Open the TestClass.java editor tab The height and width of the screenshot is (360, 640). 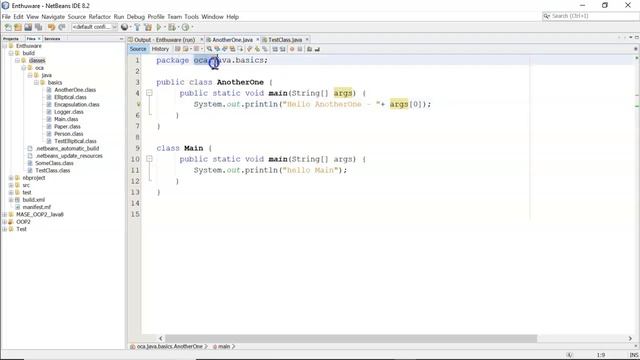(285, 40)
